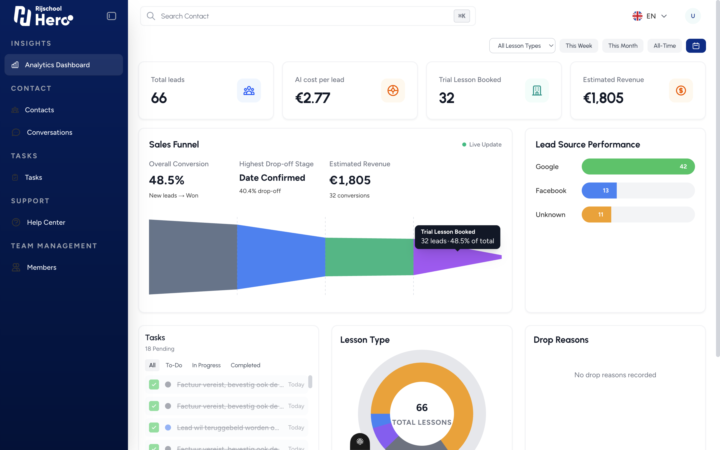Select the In Progress tasks tab
The image size is (720, 450).
(206, 365)
